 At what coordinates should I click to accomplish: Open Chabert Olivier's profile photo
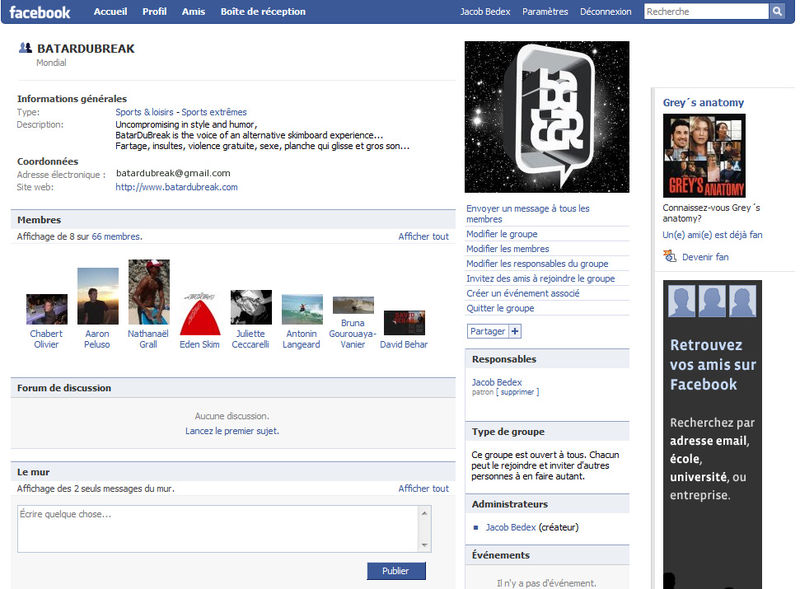47,309
